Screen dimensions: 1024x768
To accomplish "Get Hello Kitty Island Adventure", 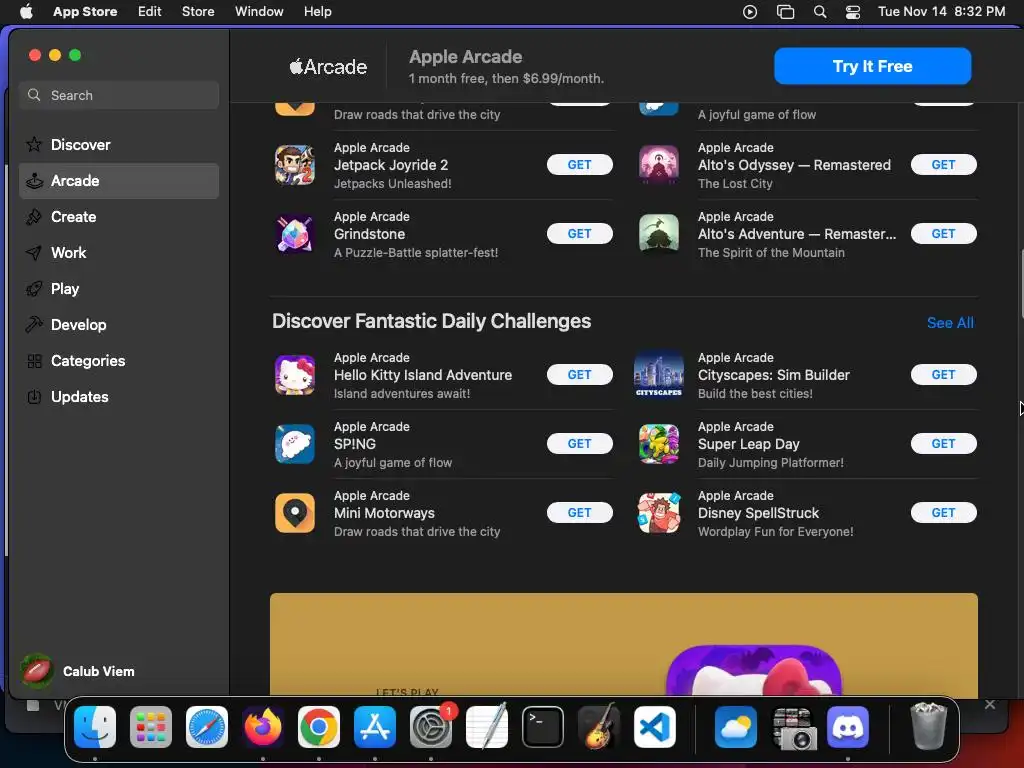I will [x=579, y=375].
